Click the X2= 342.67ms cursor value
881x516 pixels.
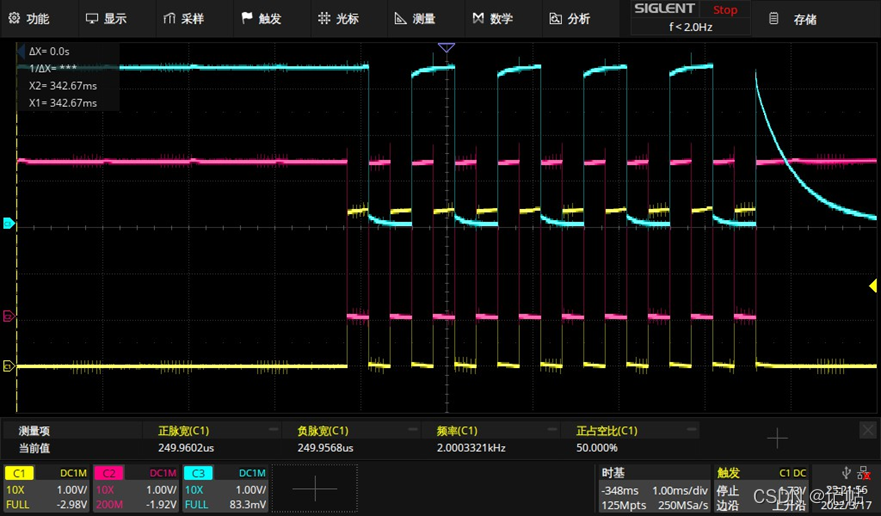[63, 86]
